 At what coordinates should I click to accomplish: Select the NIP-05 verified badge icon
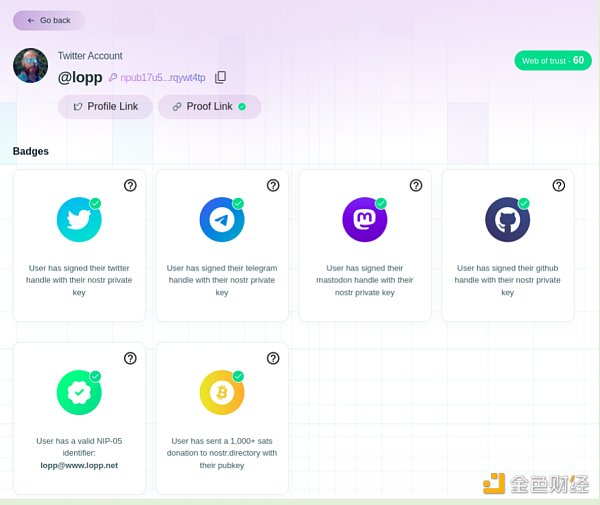click(x=78, y=392)
